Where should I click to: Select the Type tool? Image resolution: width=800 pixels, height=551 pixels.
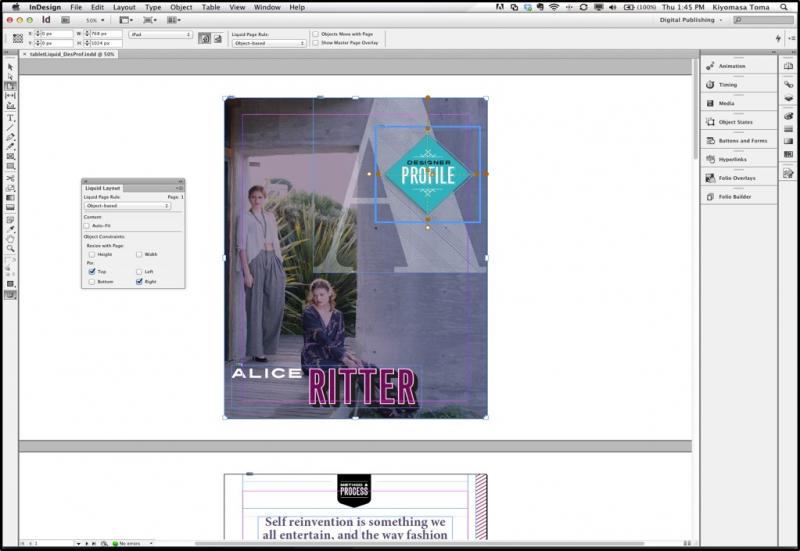tap(10, 117)
